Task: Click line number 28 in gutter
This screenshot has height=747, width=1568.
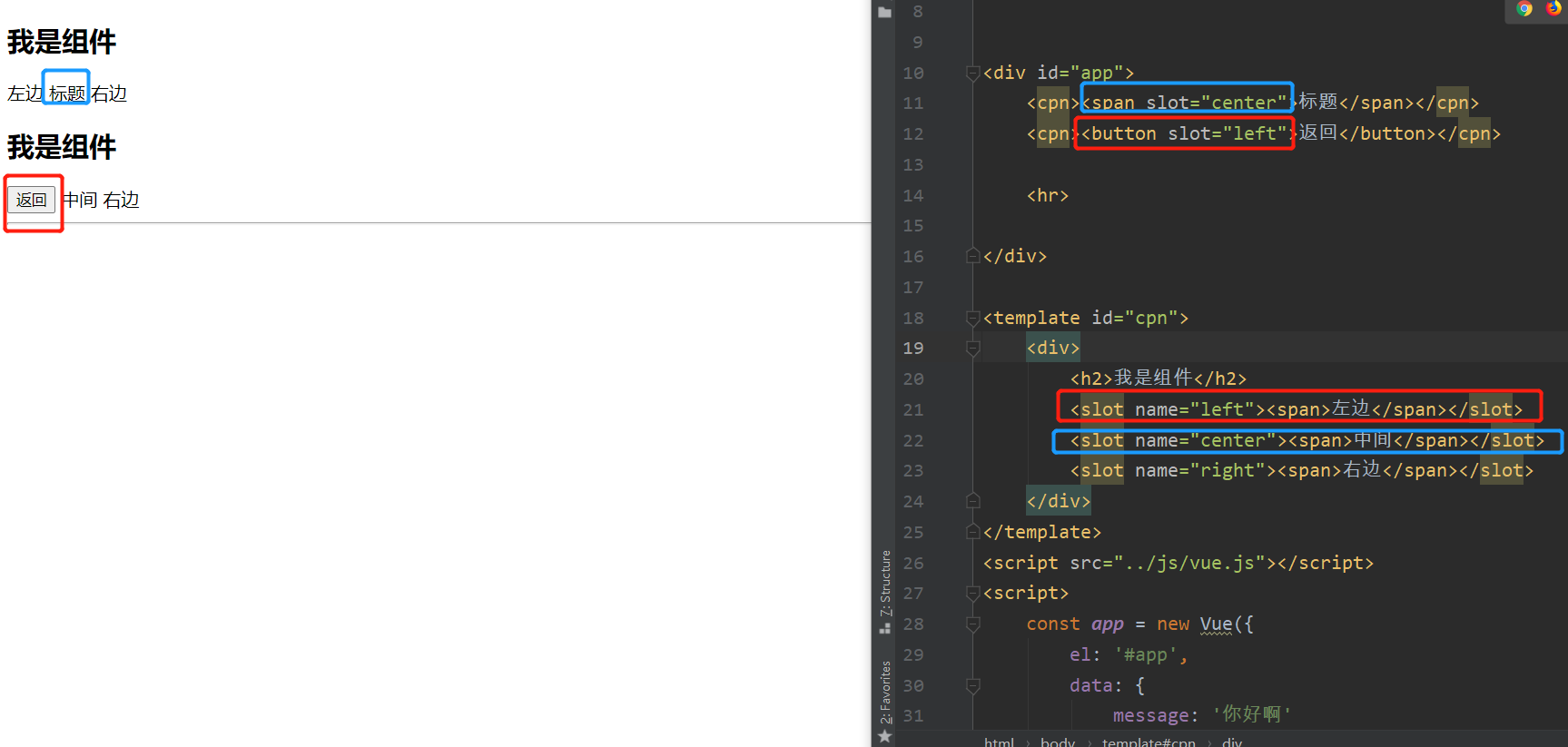Action: pos(913,624)
